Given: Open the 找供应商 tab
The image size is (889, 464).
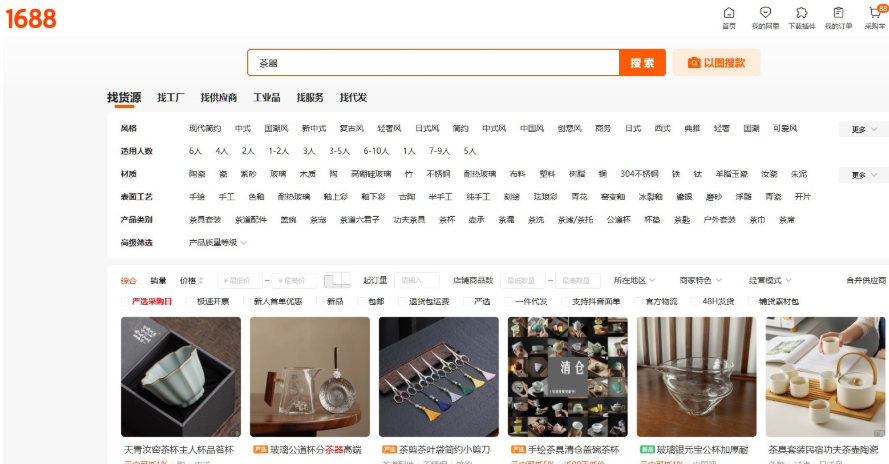Looking at the screenshot, I should tap(219, 98).
